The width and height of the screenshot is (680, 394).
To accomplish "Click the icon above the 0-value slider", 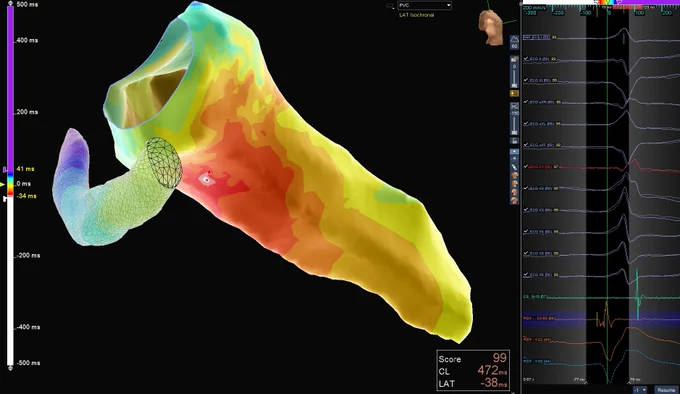I will [x=514, y=59].
